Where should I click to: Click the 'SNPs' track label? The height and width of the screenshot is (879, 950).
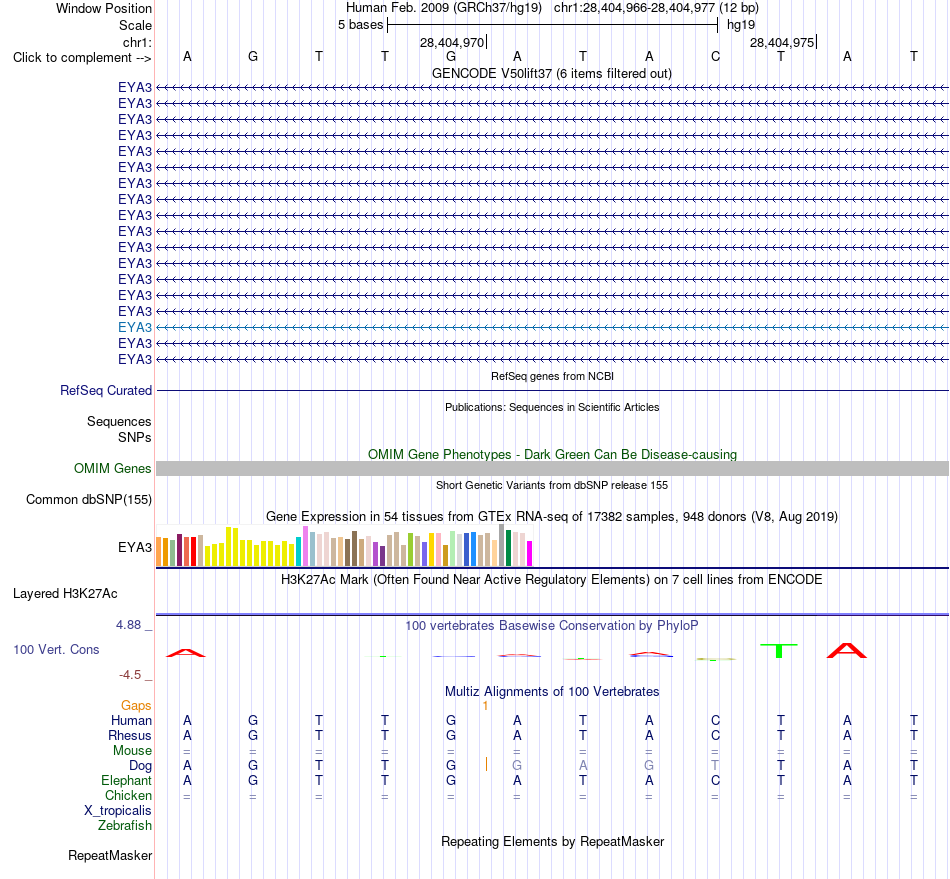[135, 437]
